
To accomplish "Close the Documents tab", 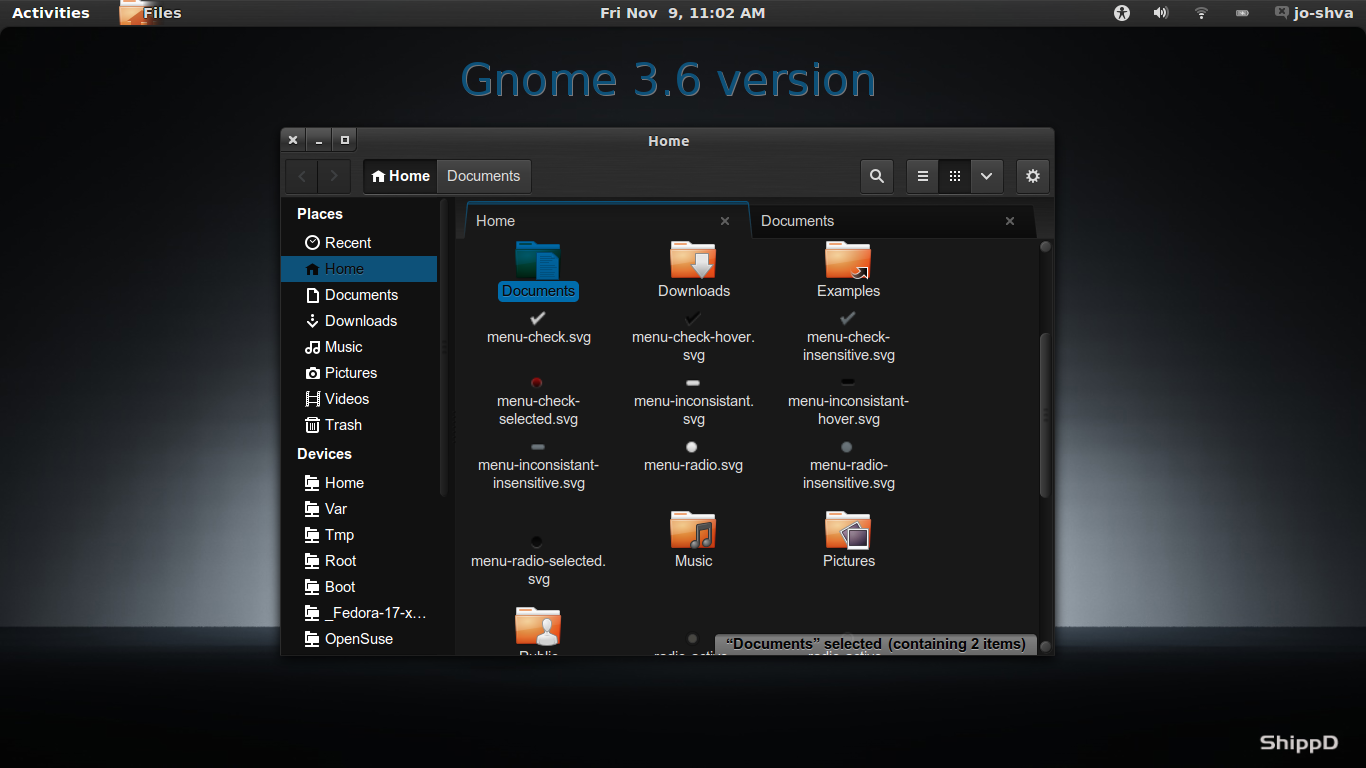I will [1010, 221].
